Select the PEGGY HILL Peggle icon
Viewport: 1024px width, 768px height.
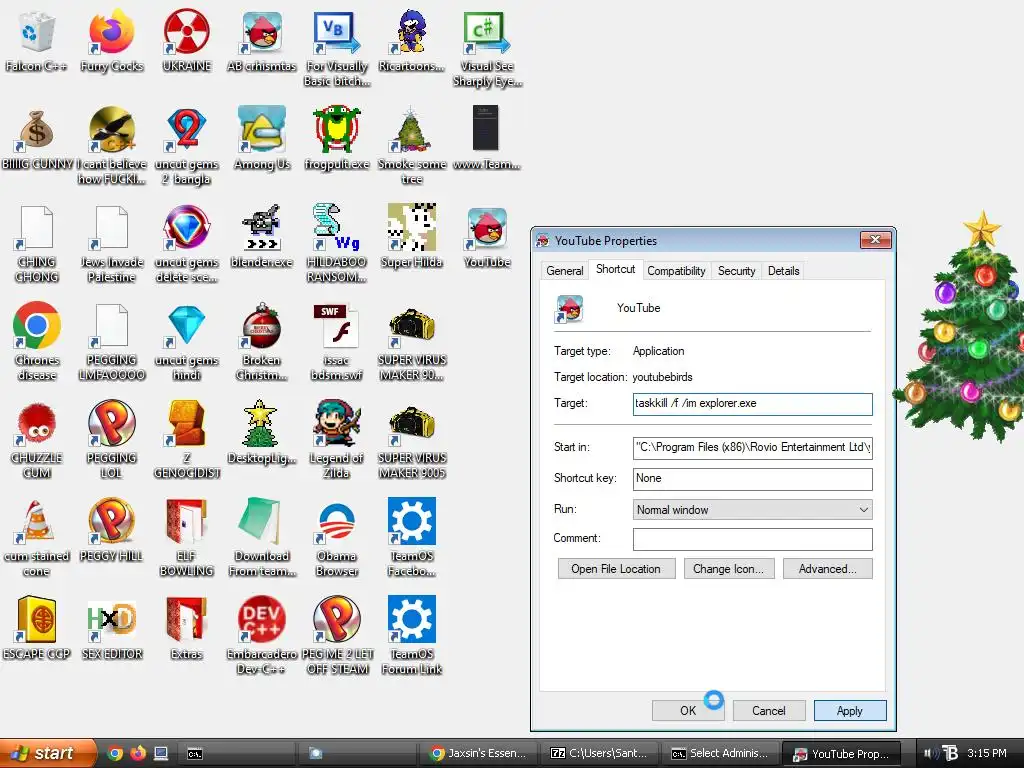pyautogui.click(x=112, y=521)
